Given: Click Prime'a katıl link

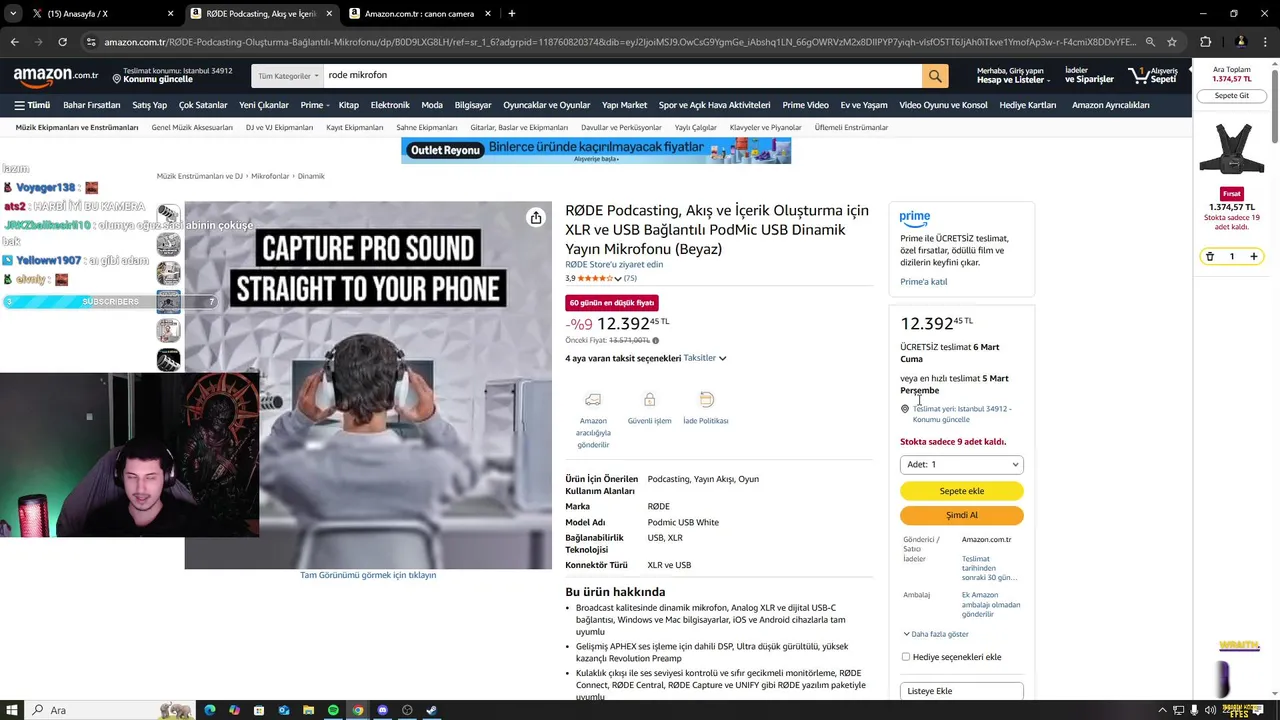Looking at the screenshot, I should [924, 282].
